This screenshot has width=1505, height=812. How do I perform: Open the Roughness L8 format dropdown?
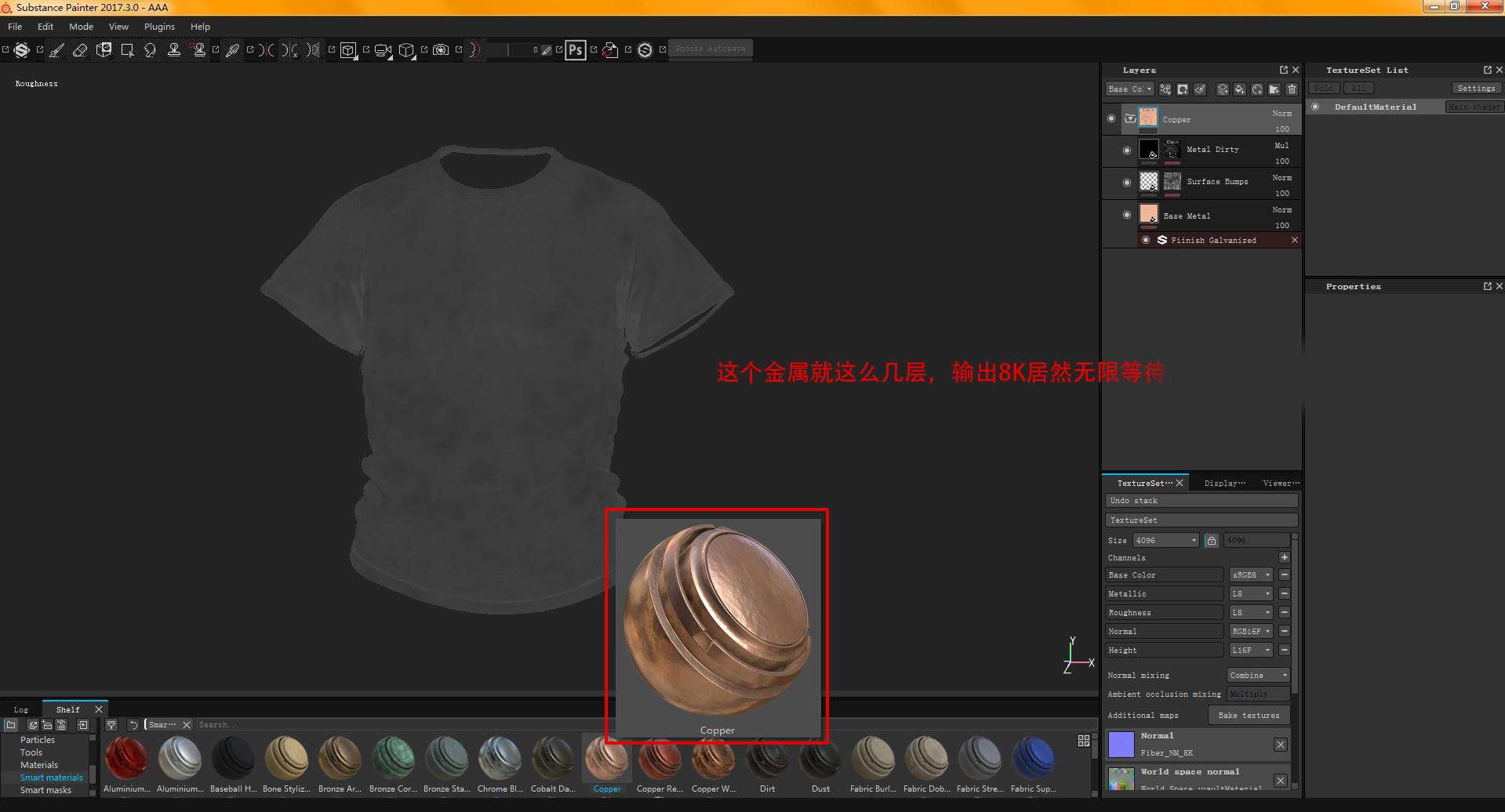(x=1251, y=613)
